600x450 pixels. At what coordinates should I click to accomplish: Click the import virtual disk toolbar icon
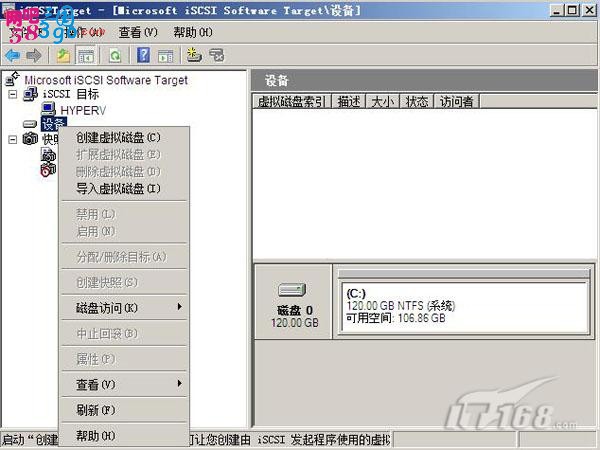(x=217, y=55)
